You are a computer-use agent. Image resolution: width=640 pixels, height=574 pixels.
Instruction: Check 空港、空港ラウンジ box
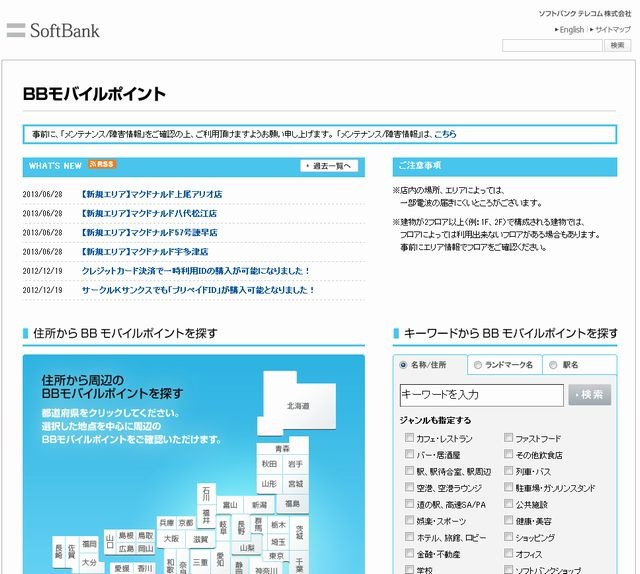[409, 487]
